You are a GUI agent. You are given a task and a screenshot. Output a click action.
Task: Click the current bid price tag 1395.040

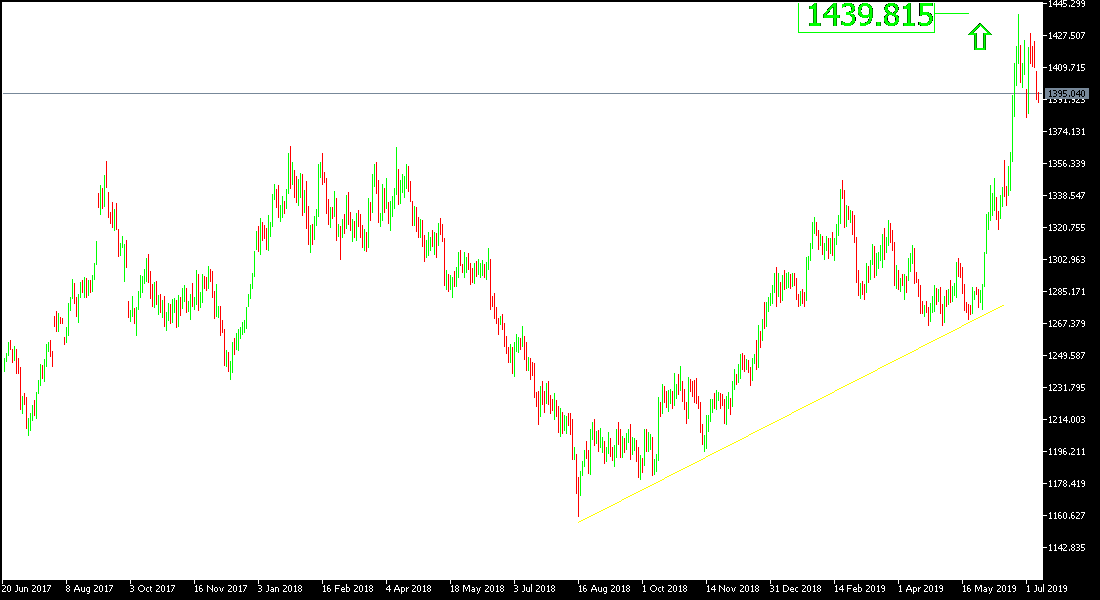tap(1069, 91)
